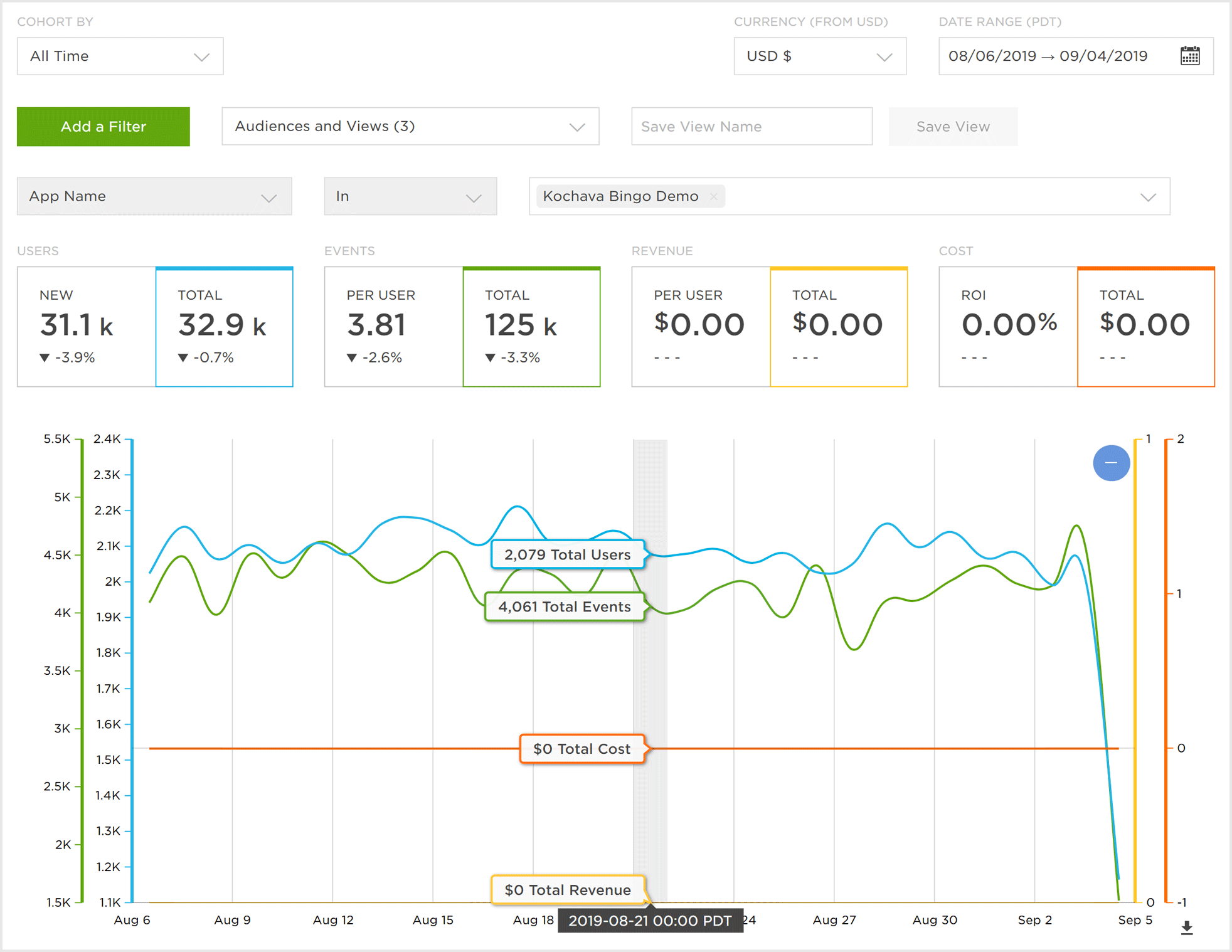Open the USD $ currency dropdown

click(819, 56)
